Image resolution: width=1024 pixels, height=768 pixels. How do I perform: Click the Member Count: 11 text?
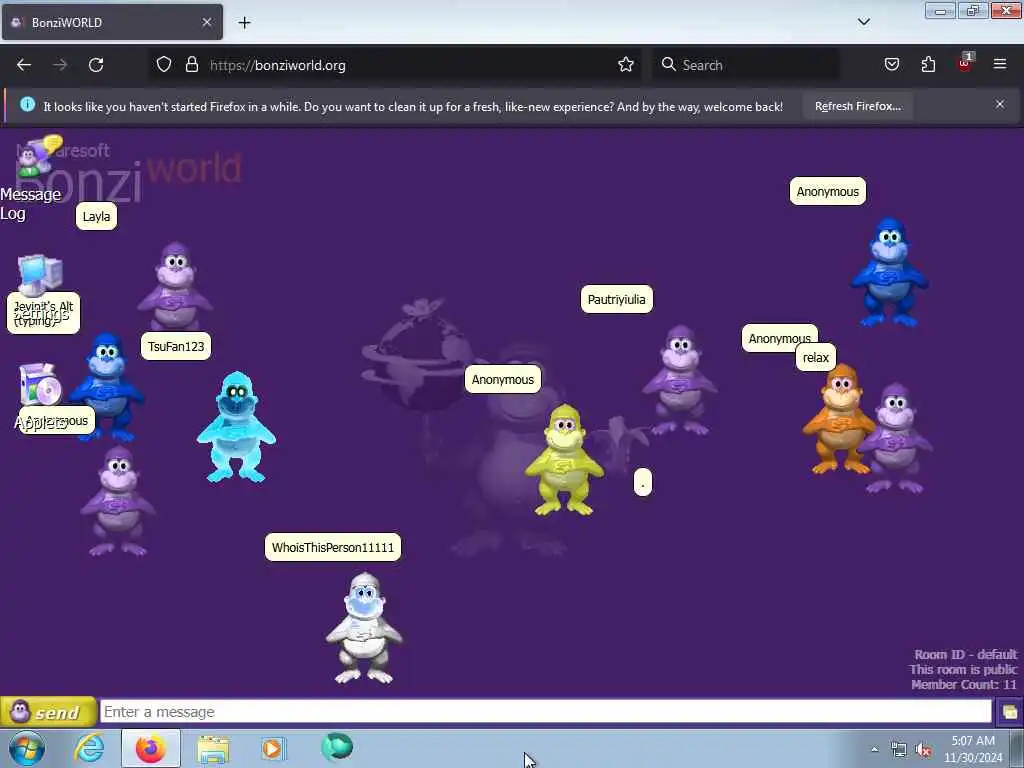click(963, 684)
